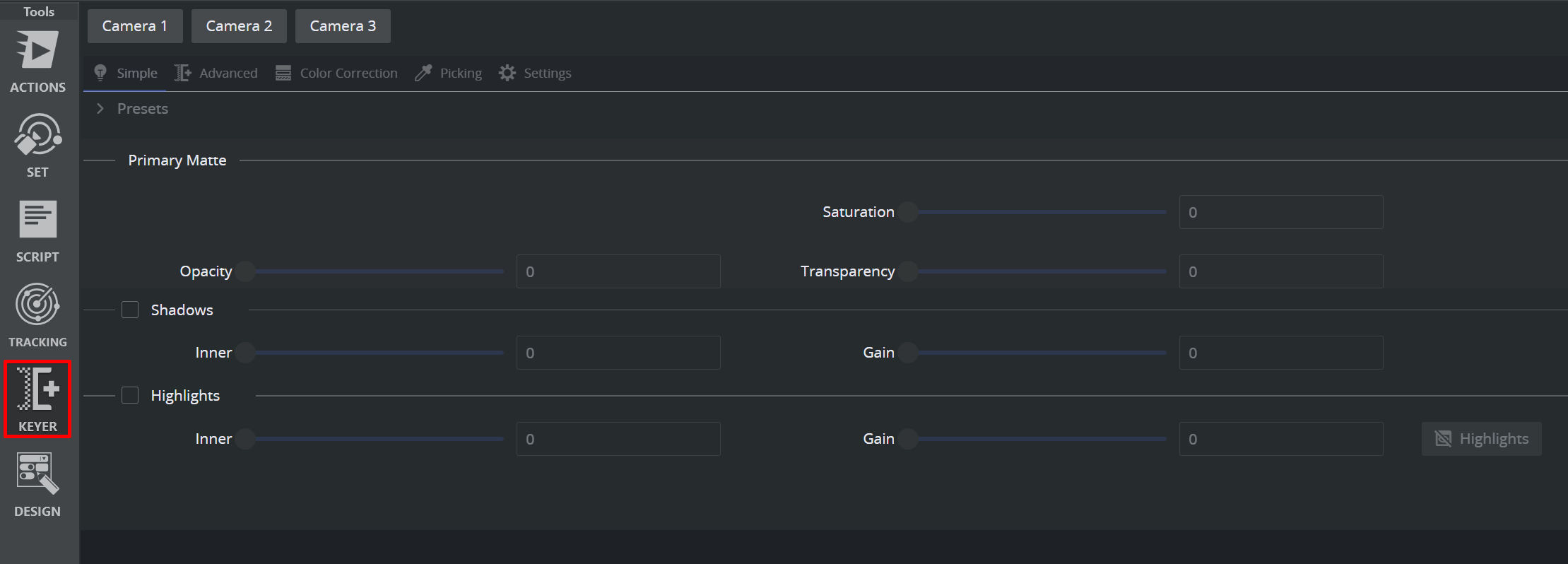Select the Set tool icon
The width and height of the screenshot is (1568, 564).
37,145
